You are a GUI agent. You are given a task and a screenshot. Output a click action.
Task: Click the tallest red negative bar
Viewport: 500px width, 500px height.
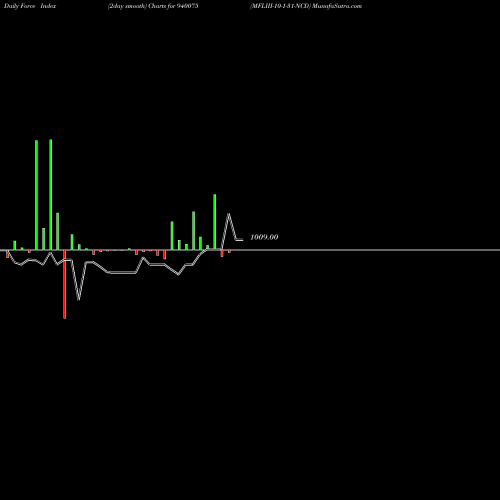65,284
